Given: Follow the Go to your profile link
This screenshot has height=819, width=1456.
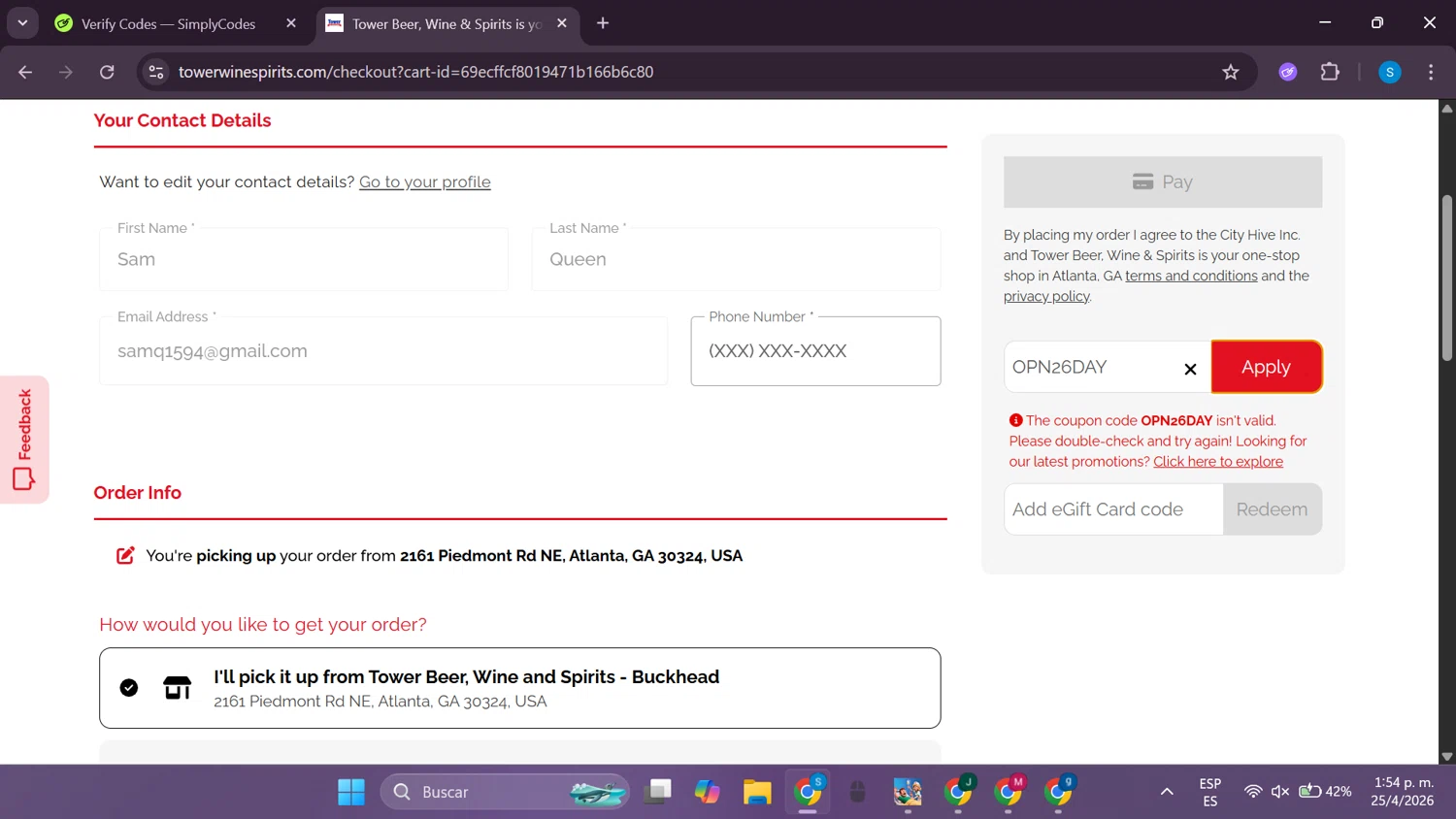Looking at the screenshot, I should (x=425, y=182).
